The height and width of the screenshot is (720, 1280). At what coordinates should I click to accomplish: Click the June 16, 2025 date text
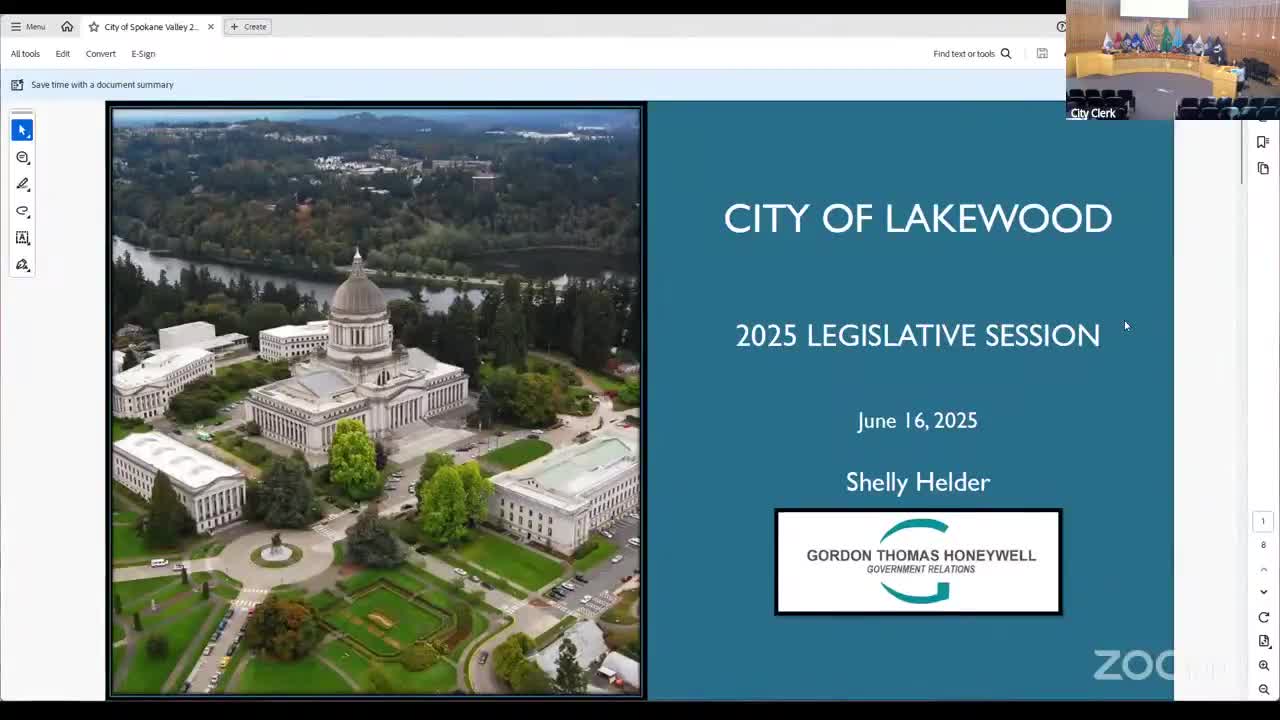click(917, 421)
